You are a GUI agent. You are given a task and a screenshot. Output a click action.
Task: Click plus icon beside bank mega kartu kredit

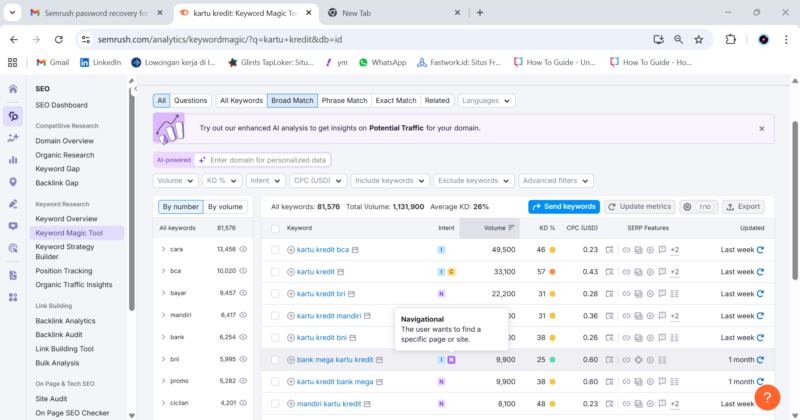(x=291, y=360)
